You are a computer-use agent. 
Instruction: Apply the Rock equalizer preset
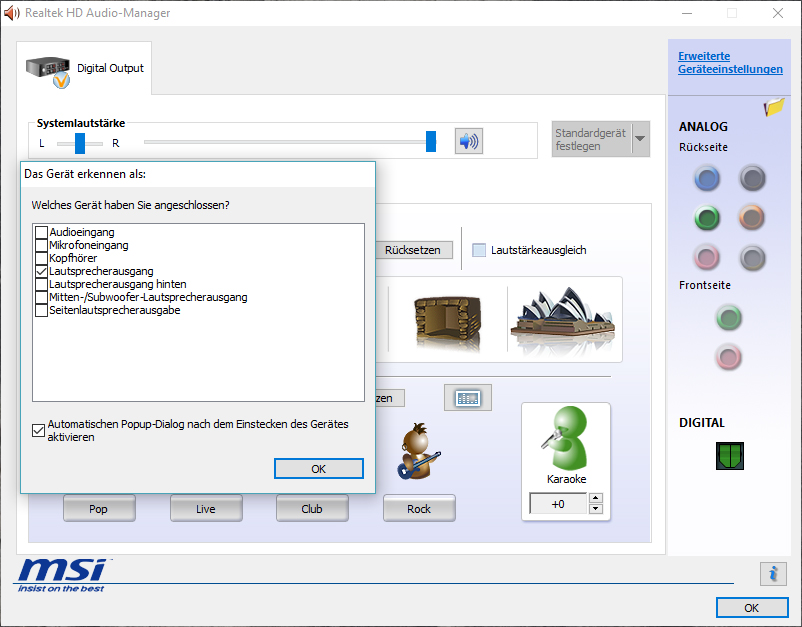pyautogui.click(x=419, y=508)
